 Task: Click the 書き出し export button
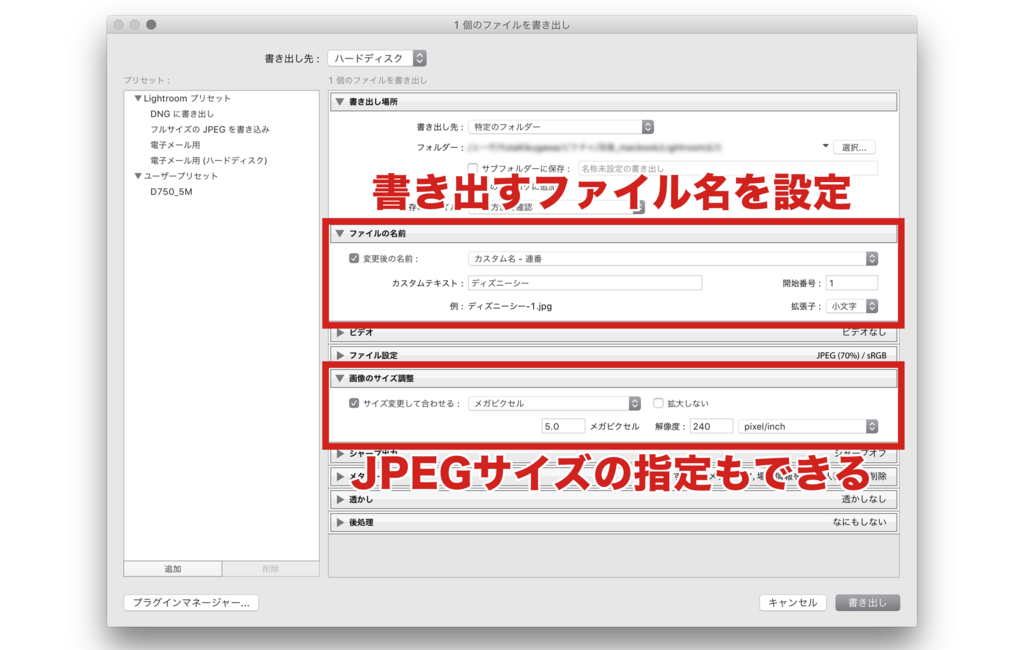coord(867,602)
